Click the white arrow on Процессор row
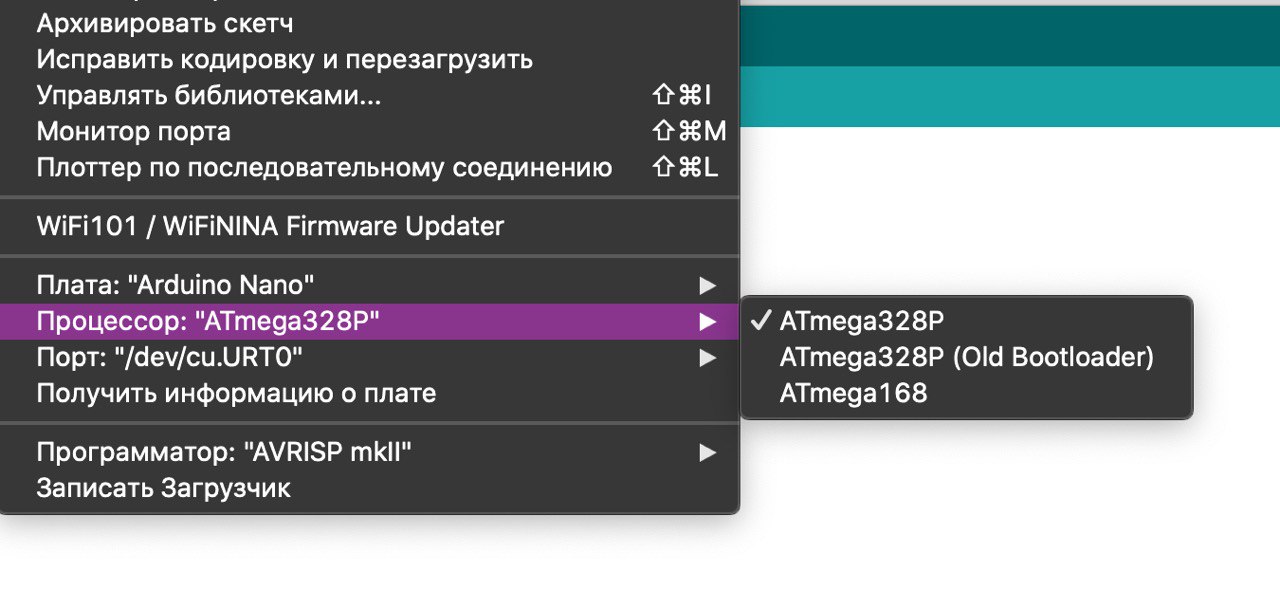1280x590 pixels. point(708,321)
